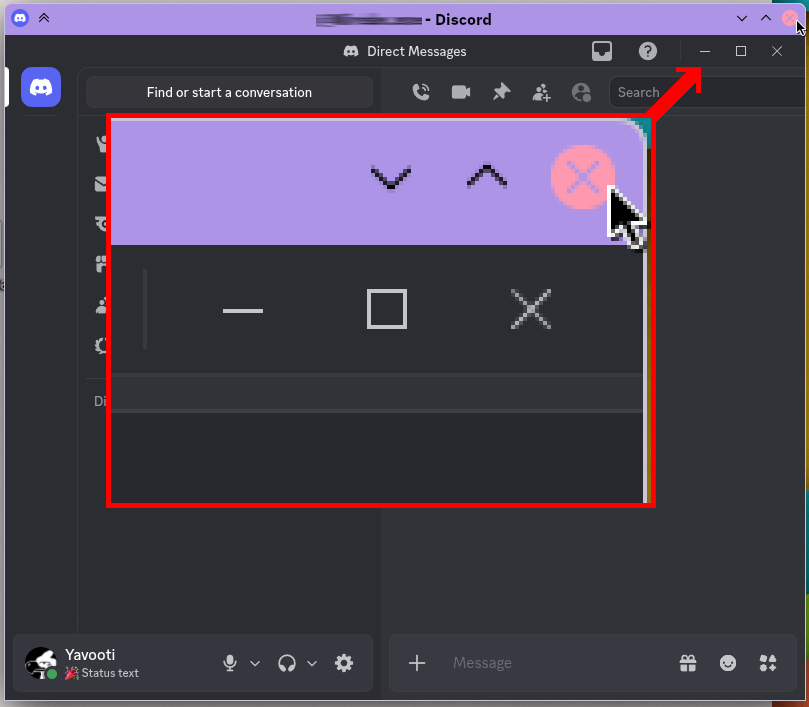809x707 pixels.
Task: Show the user profile panel
Action: (581, 92)
